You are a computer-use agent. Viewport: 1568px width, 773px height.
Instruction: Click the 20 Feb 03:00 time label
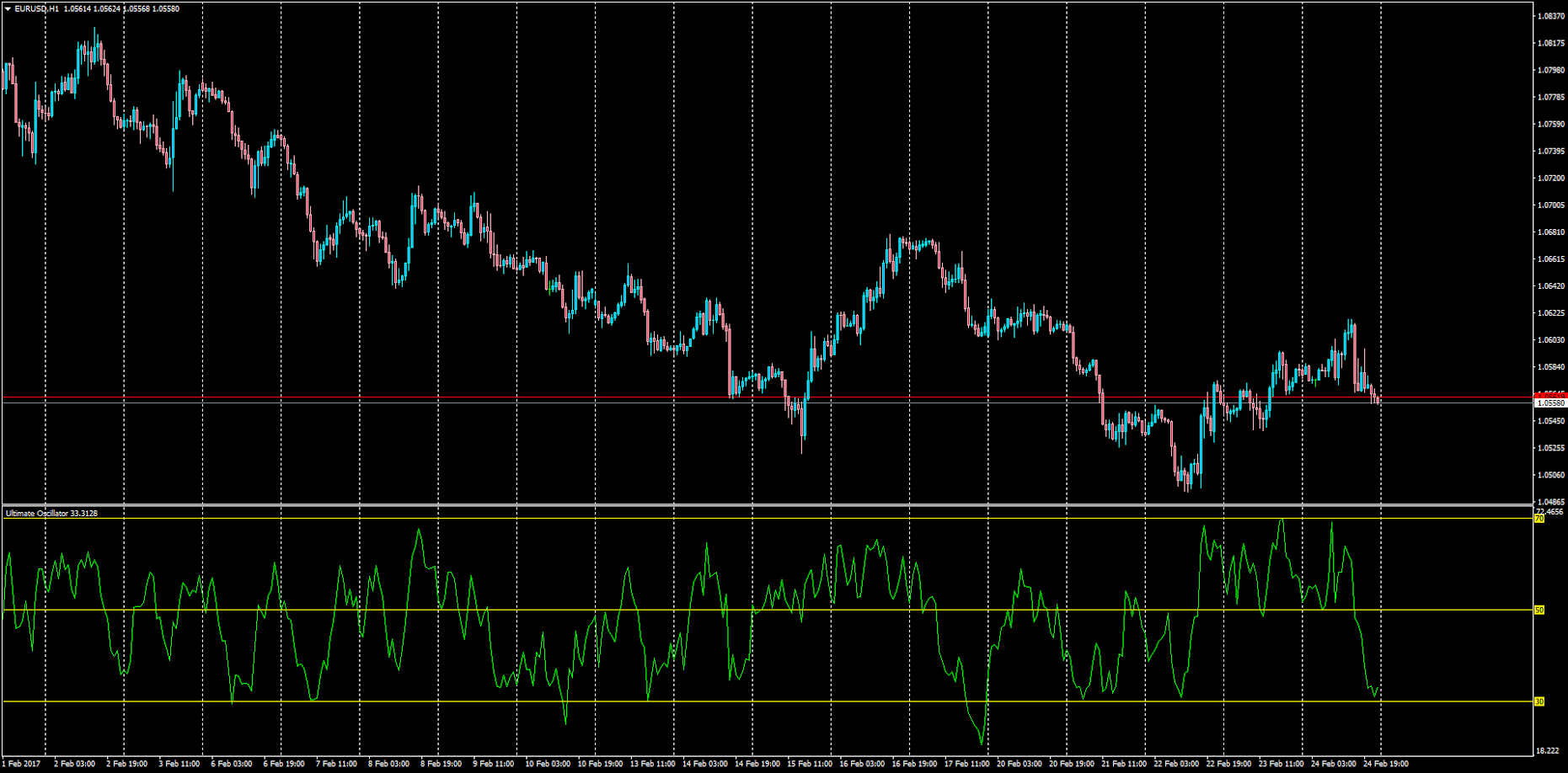pos(1019,764)
